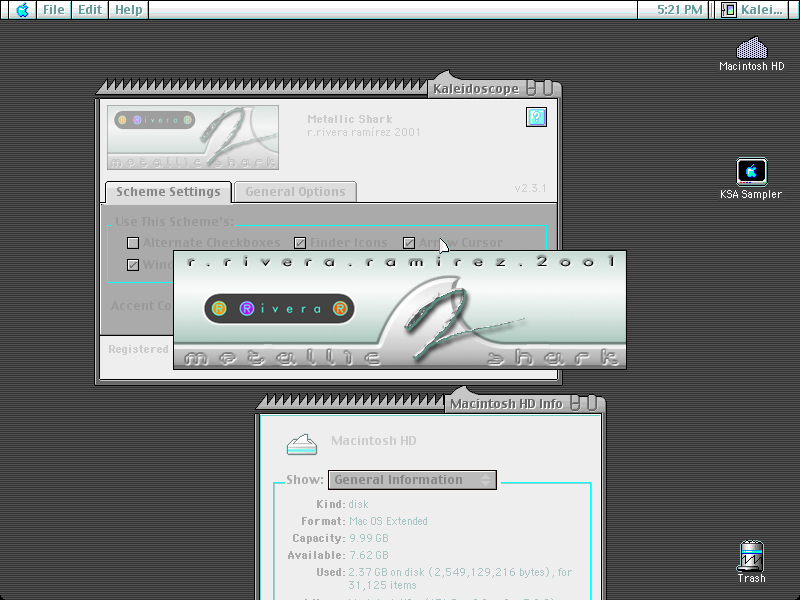The height and width of the screenshot is (600, 800).
Task: Click the Kaleidoscope window zoom button
Action: tap(548, 88)
